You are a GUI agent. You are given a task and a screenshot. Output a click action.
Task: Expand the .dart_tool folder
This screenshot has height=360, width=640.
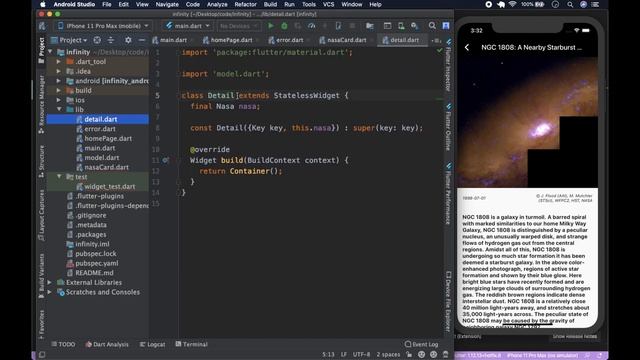(58, 62)
